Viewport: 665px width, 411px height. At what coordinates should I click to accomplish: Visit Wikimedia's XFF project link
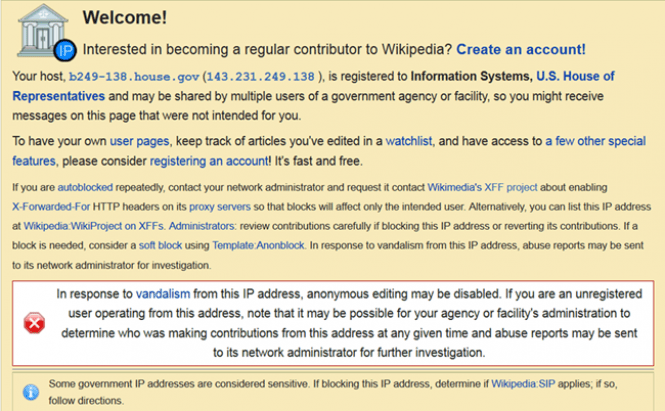[482, 187]
